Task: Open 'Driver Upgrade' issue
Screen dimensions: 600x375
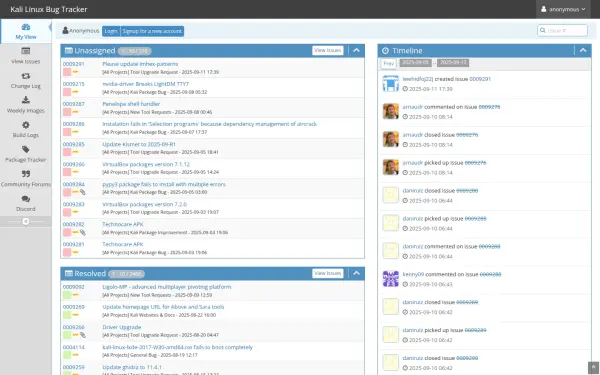Action: [x=122, y=327]
